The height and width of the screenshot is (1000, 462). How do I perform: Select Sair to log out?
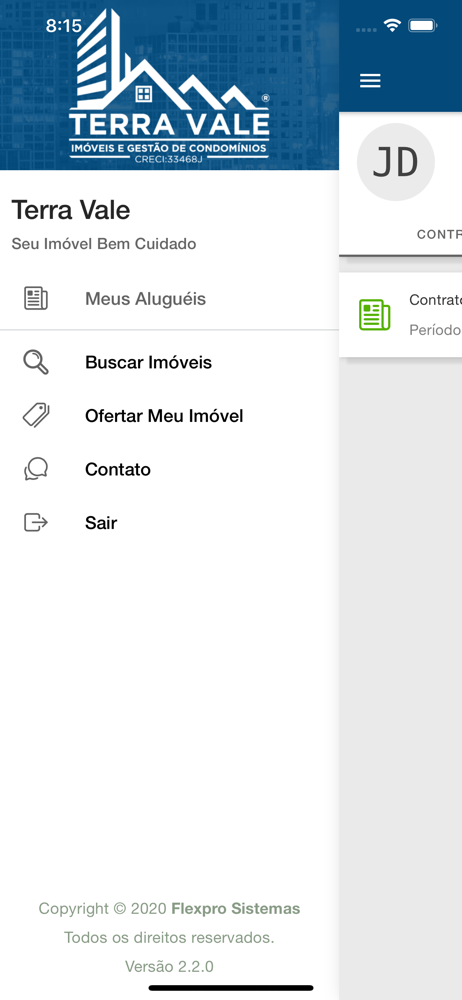tap(169, 523)
